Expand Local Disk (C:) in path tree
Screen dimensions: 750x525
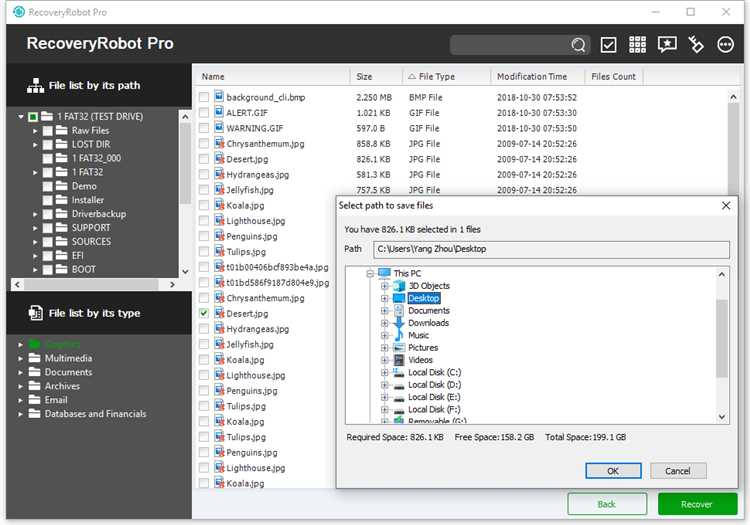click(384, 372)
